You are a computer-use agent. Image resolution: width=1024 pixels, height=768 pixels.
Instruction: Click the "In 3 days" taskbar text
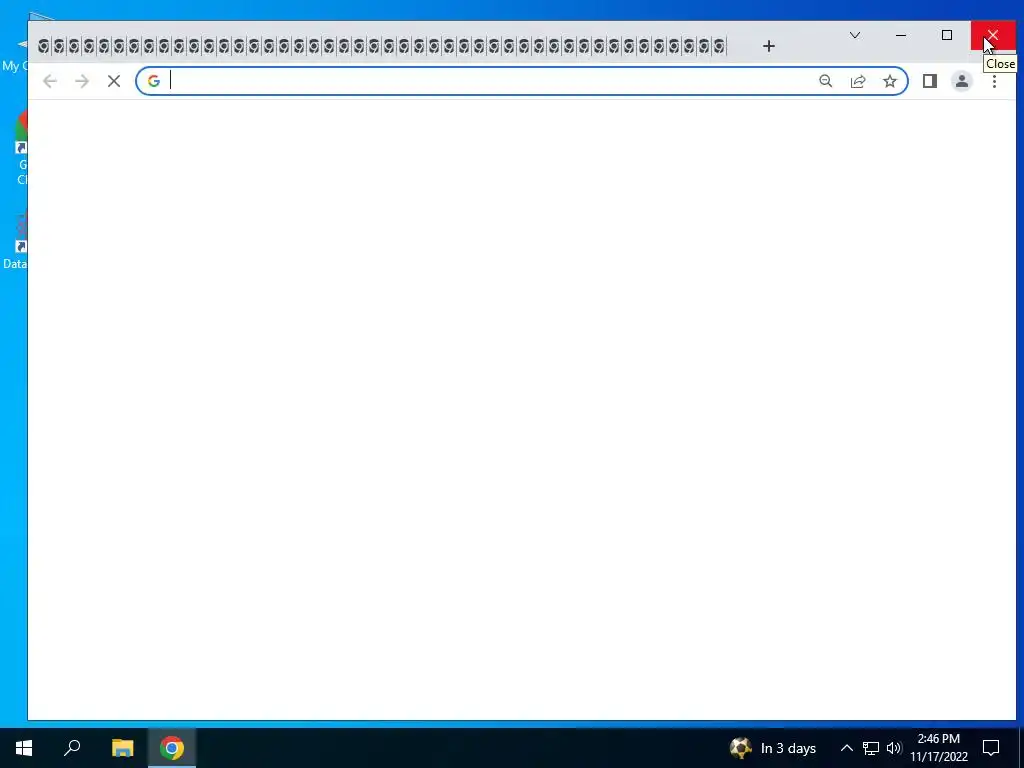tap(788, 748)
